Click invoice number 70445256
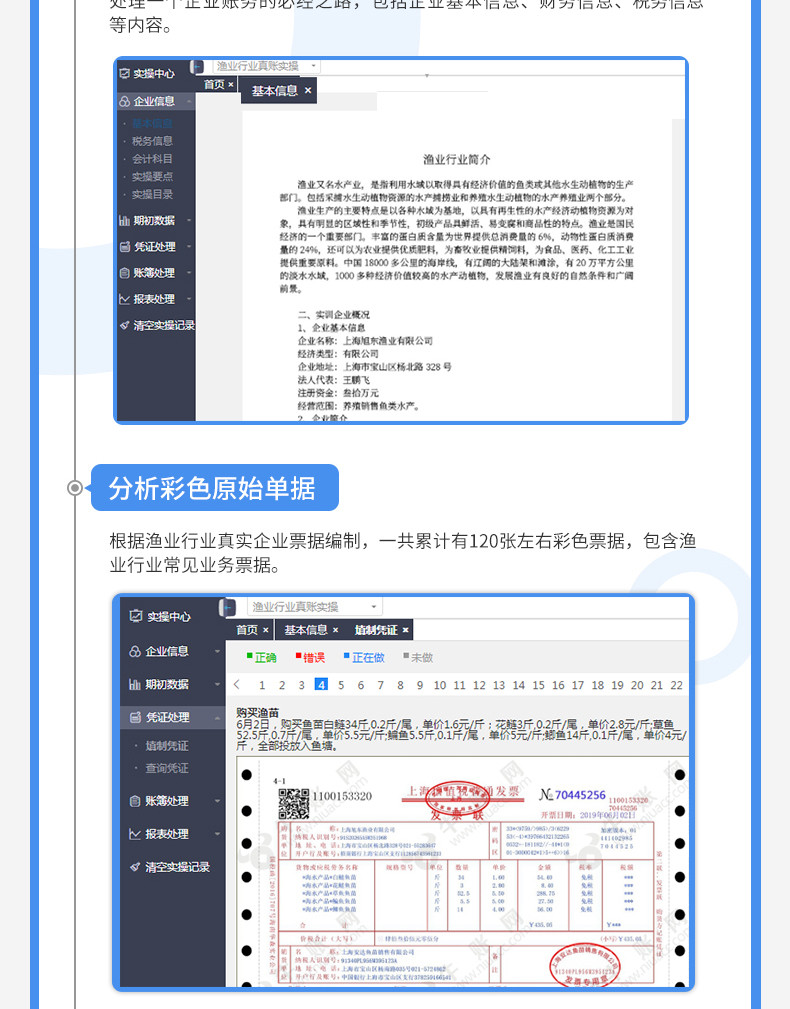Image resolution: width=790 pixels, height=1009 pixels. pyautogui.click(x=580, y=795)
